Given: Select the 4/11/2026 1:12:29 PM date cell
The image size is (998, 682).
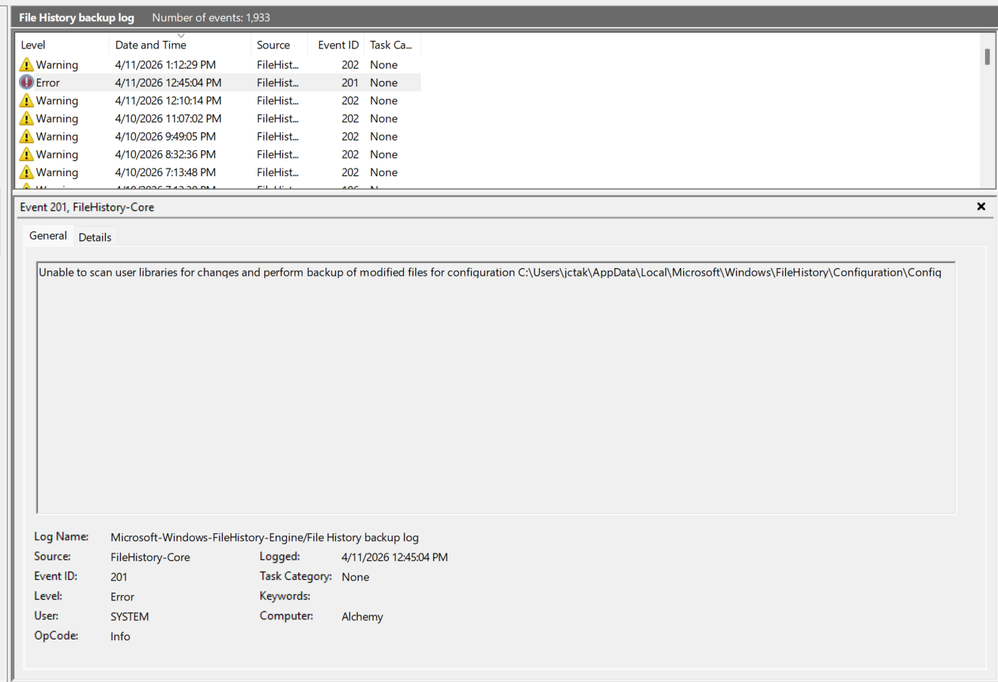Looking at the screenshot, I should pyautogui.click(x=165, y=65).
